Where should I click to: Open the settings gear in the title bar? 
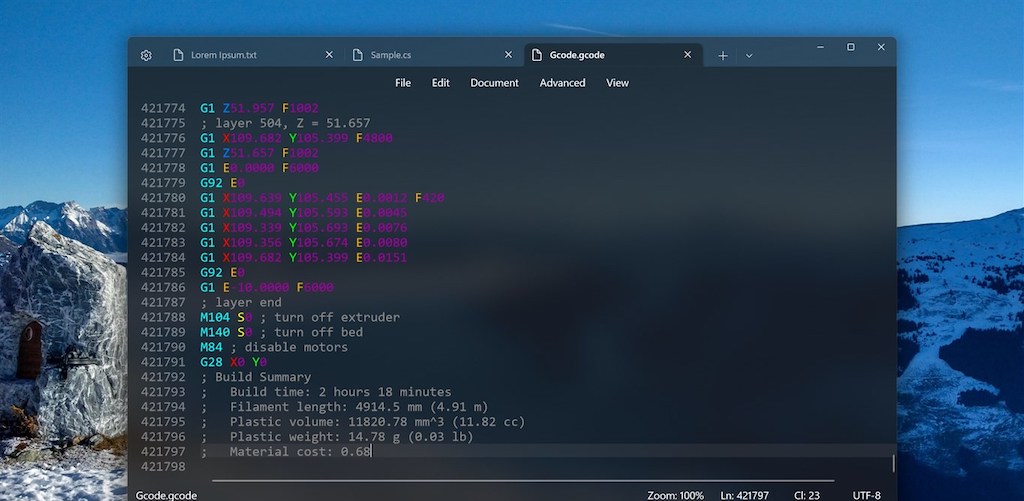pyautogui.click(x=146, y=55)
